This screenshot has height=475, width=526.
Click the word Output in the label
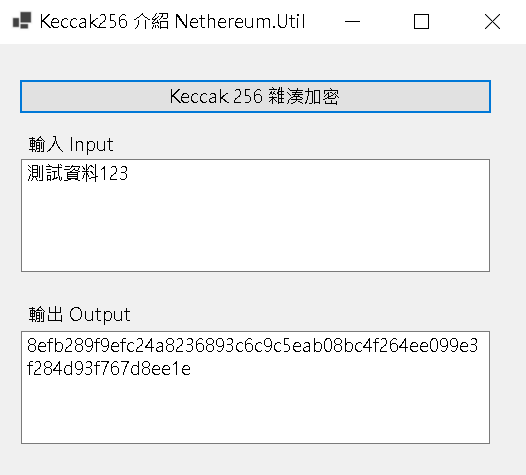pos(100,315)
